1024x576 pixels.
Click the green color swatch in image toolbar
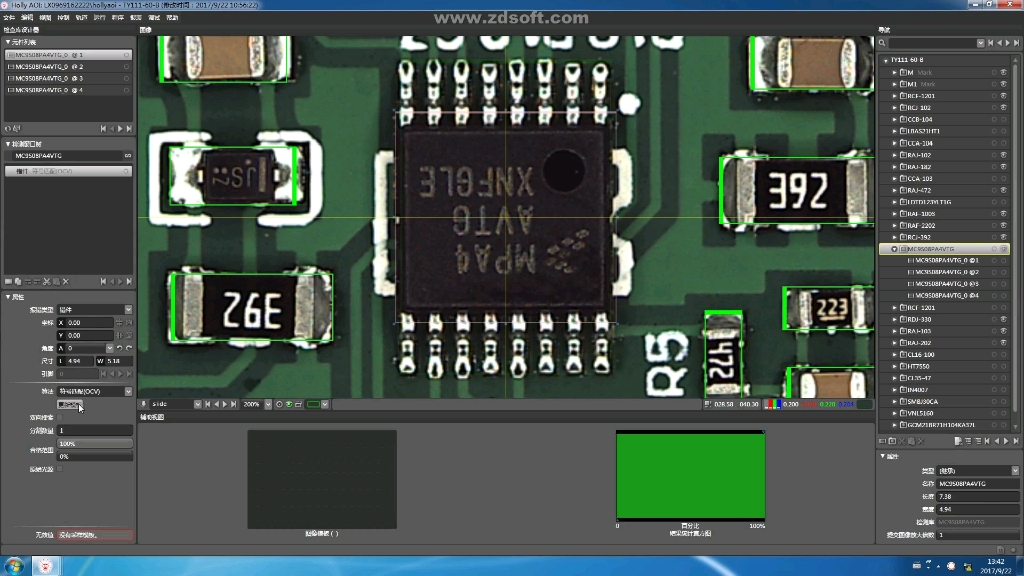pyautogui.click(x=313, y=404)
